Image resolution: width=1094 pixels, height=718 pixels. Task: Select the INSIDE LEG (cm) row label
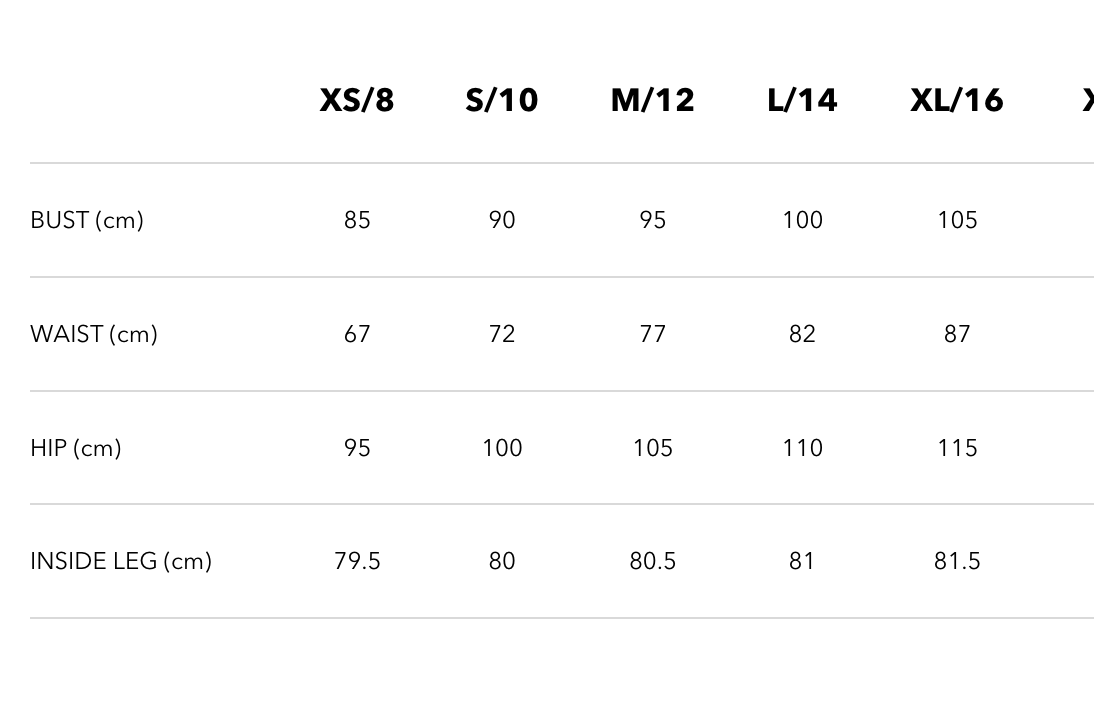click(x=121, y=561)
